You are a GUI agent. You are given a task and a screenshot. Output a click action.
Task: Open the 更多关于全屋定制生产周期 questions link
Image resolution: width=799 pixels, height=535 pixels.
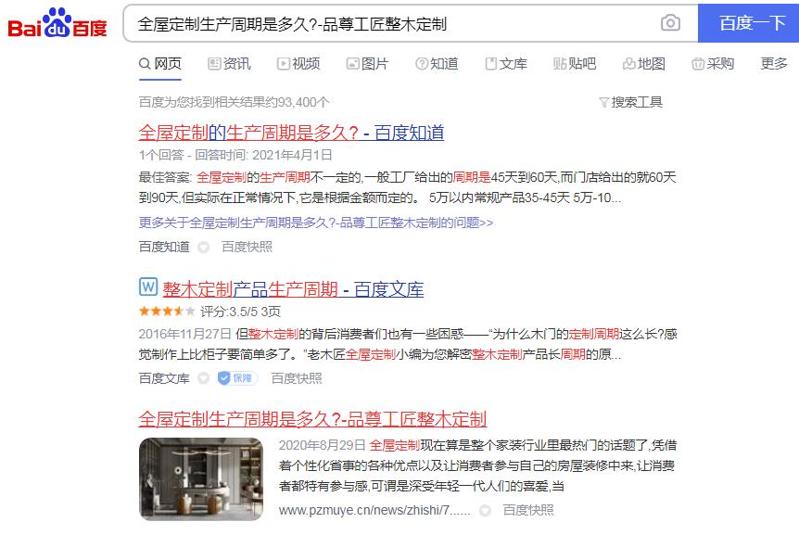[315, 223]
